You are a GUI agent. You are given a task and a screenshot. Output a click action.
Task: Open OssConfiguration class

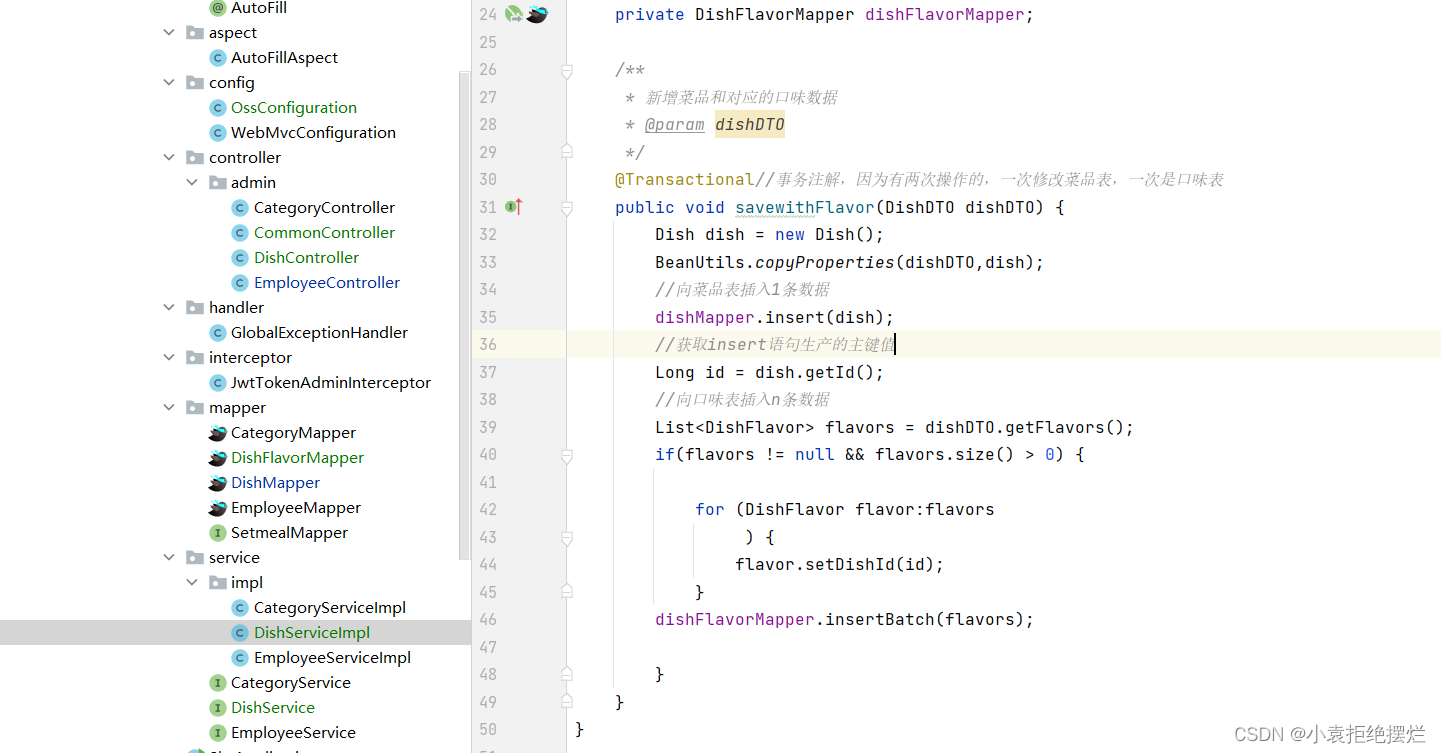tap(293, 108)
